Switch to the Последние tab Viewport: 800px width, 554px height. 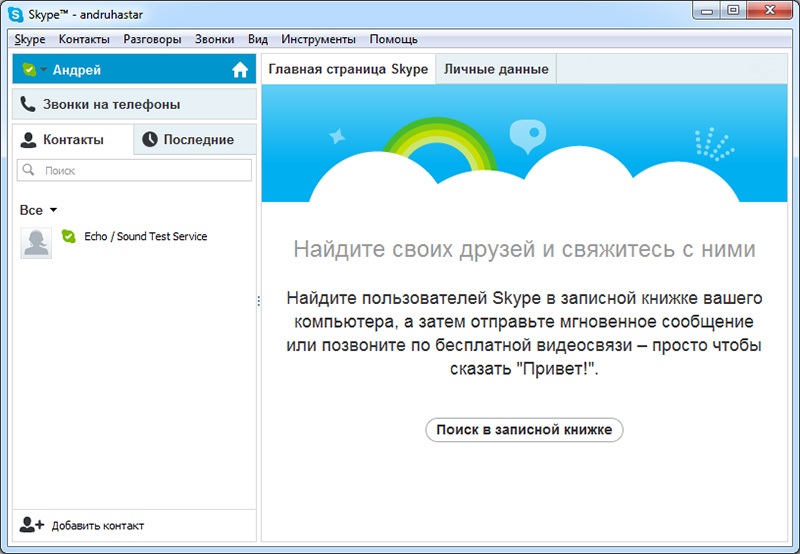coord(195,140)
